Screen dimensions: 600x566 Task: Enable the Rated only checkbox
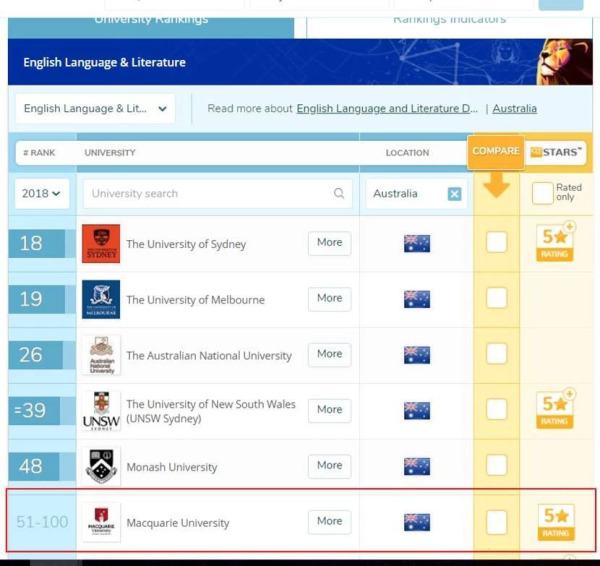click(542, 193)
